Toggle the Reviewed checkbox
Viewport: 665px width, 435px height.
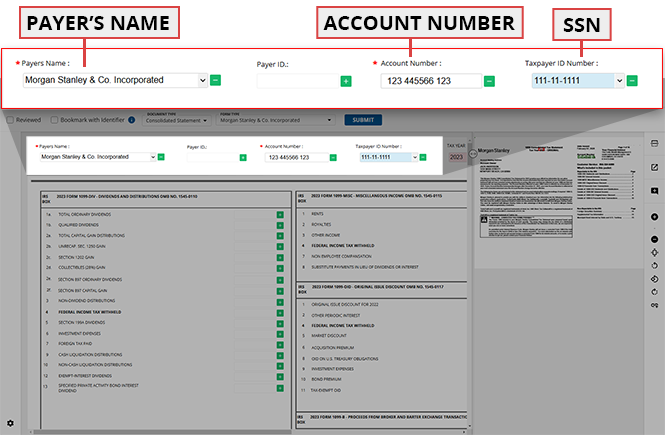click(10, 120)
